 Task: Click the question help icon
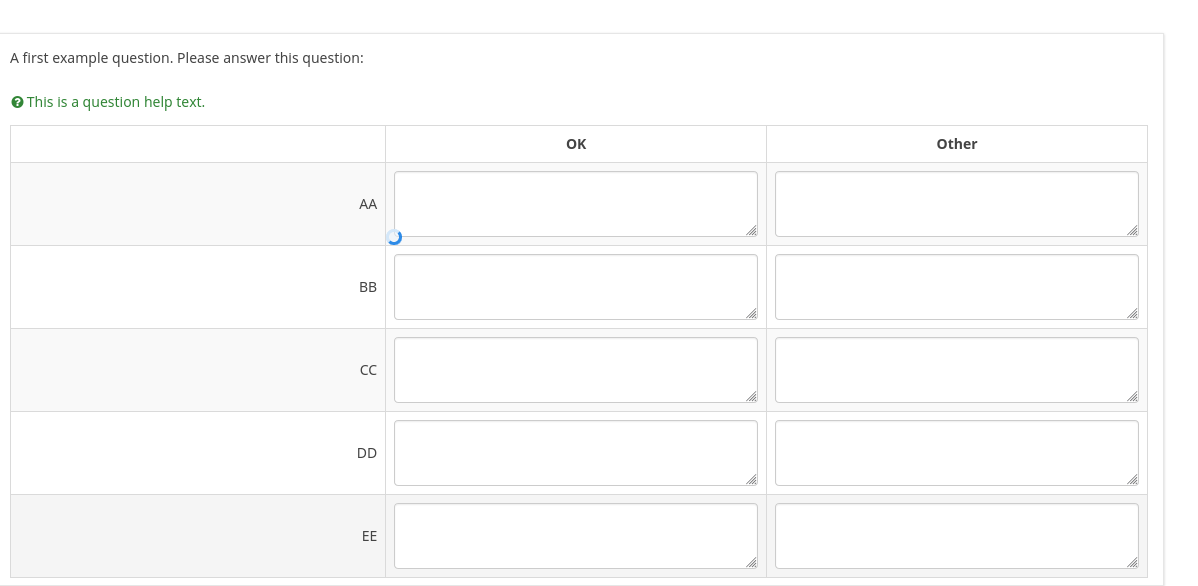point(17,102)
